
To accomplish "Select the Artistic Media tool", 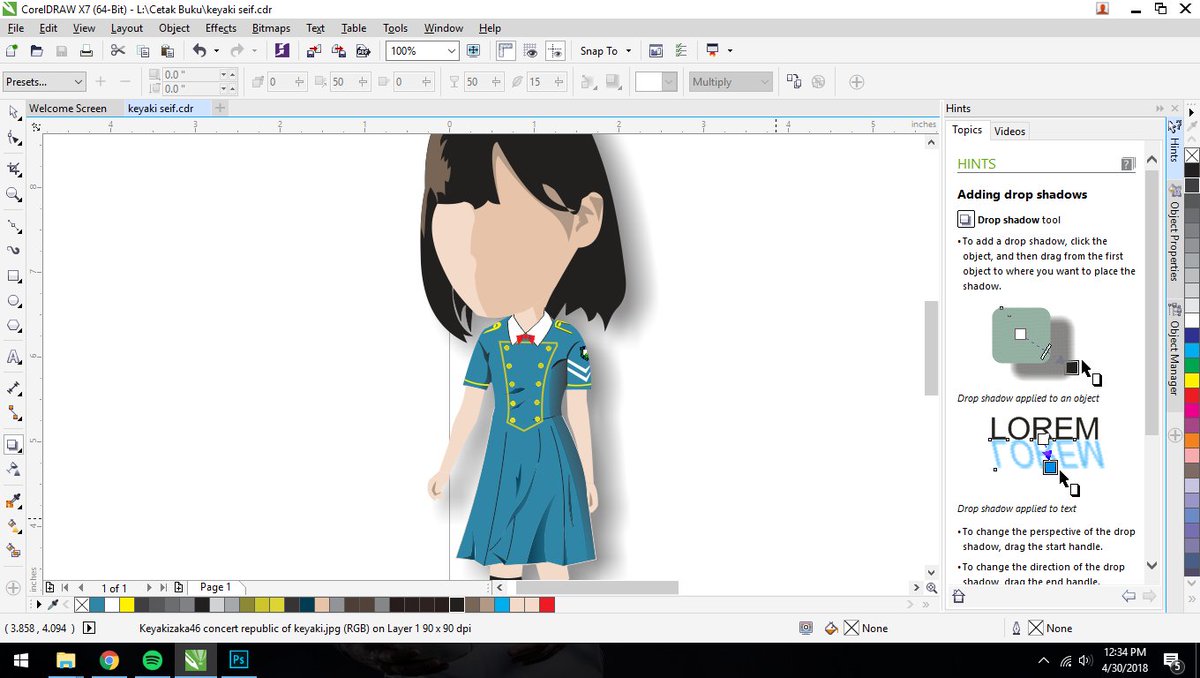I will [14, 250].
